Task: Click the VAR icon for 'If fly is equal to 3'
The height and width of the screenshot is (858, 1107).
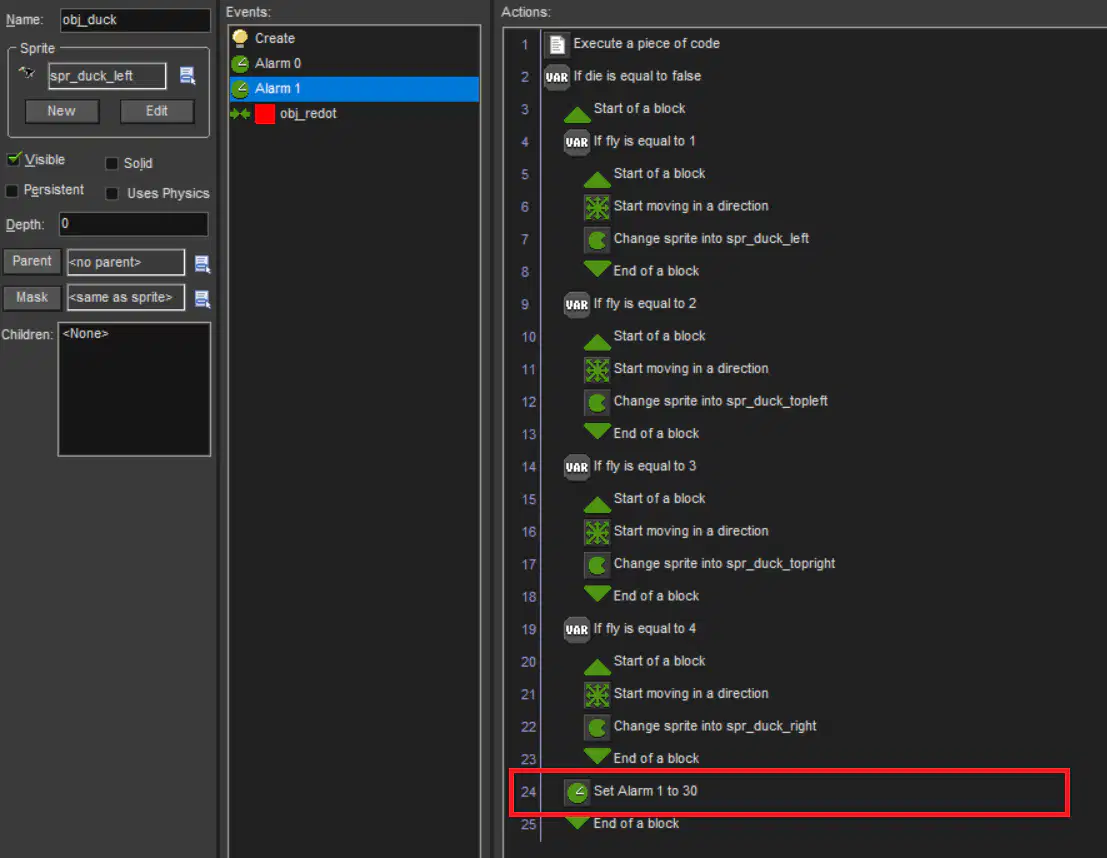Action: 577,466
